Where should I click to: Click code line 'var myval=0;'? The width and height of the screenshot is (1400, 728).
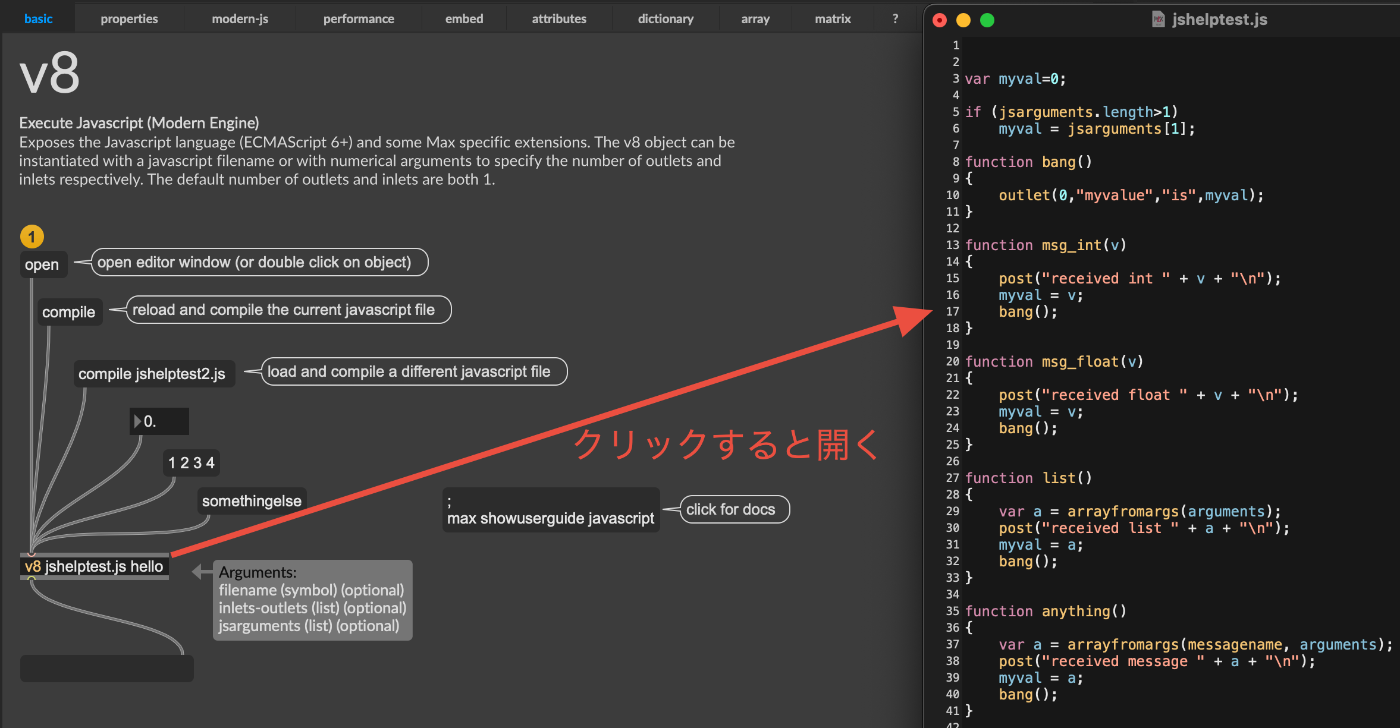[x=1017, y=79]
